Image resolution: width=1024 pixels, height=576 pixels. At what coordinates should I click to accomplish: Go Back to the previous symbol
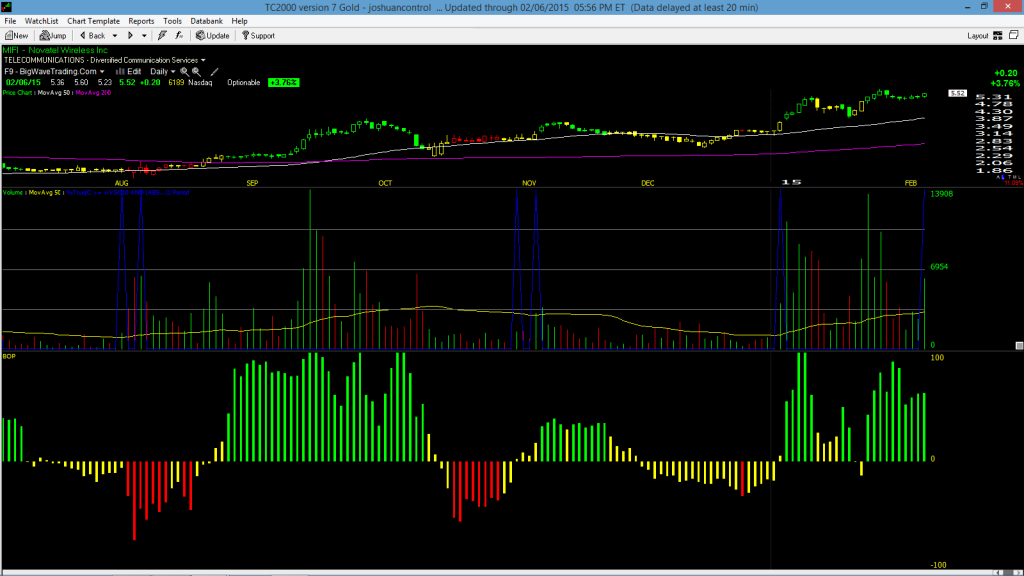click(93, 36)
